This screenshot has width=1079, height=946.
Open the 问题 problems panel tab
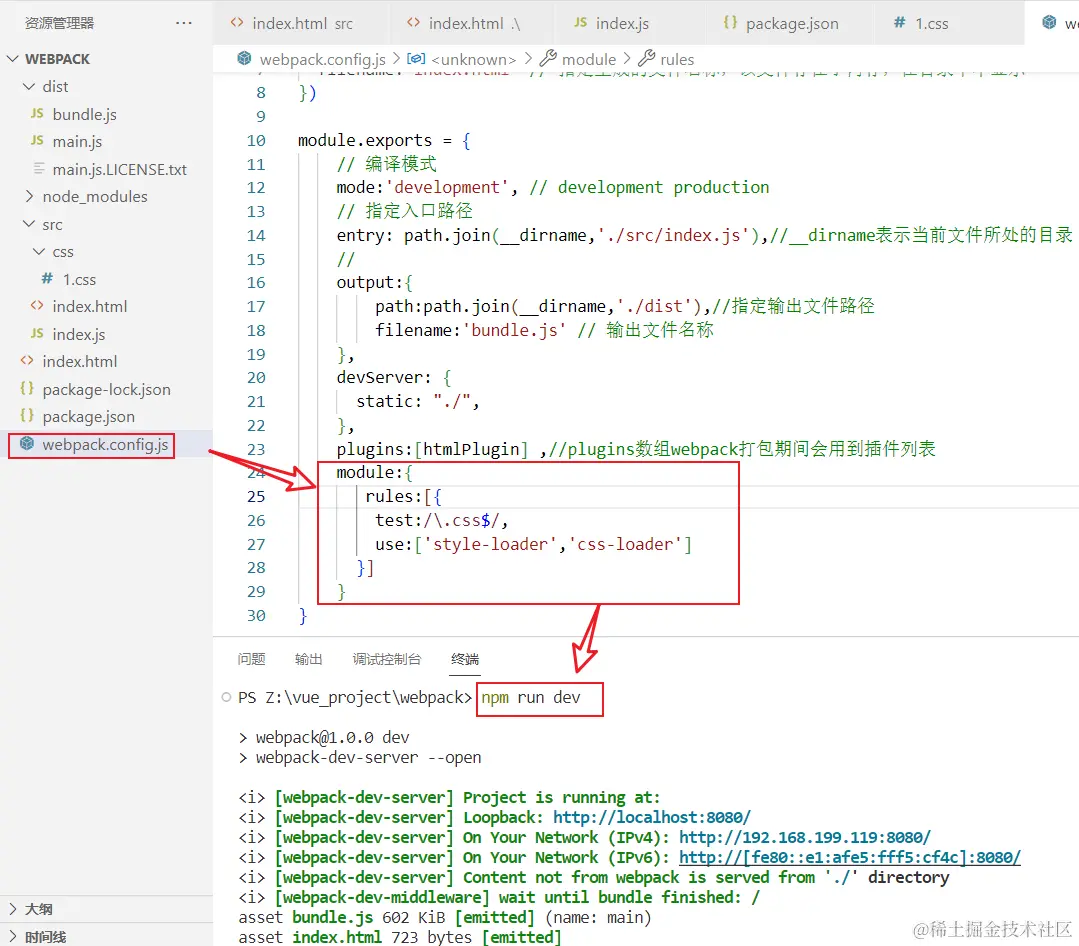coord(251,659)
